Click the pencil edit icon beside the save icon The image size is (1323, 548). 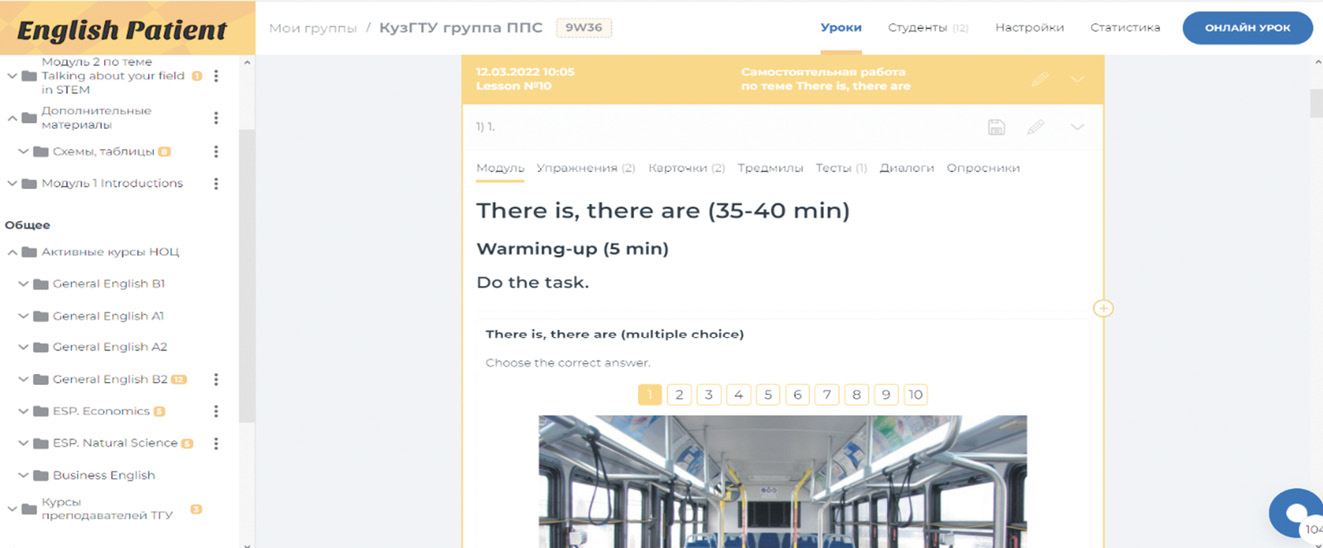click(1036, 127)
